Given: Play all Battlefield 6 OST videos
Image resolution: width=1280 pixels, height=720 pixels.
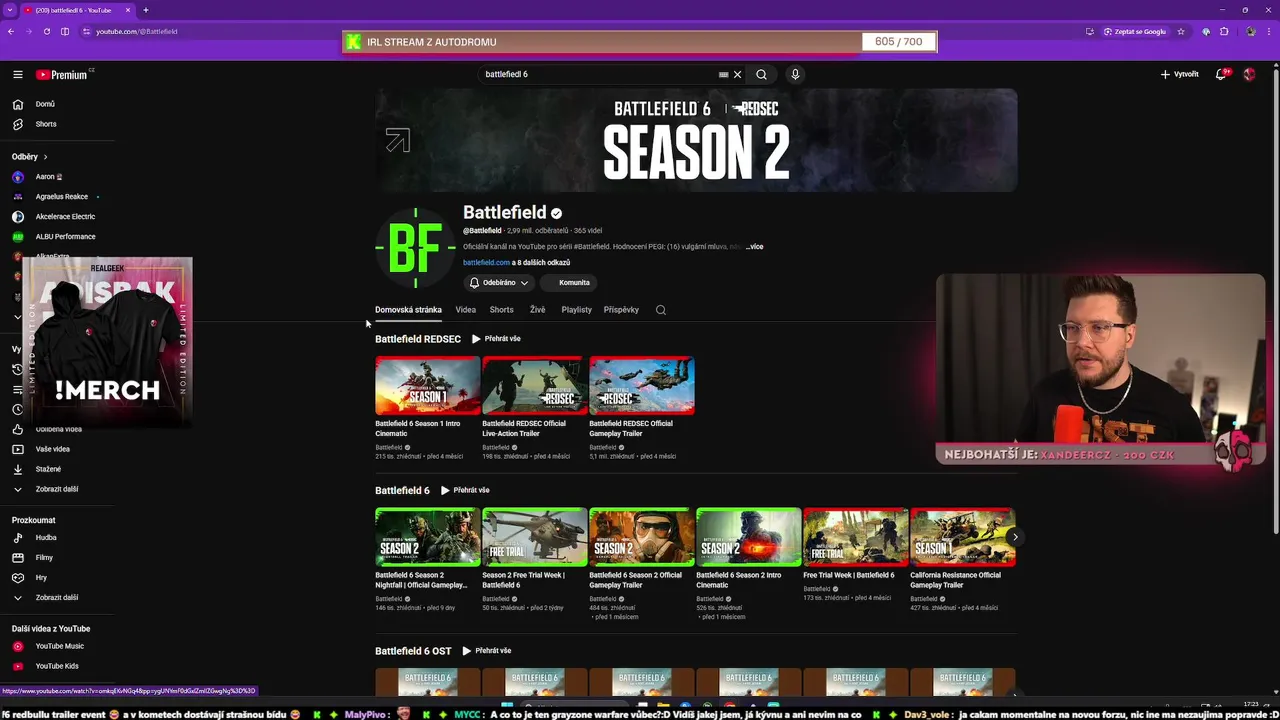Looking at the screenshot, I should pyautogui.click(x=487, y=651).
